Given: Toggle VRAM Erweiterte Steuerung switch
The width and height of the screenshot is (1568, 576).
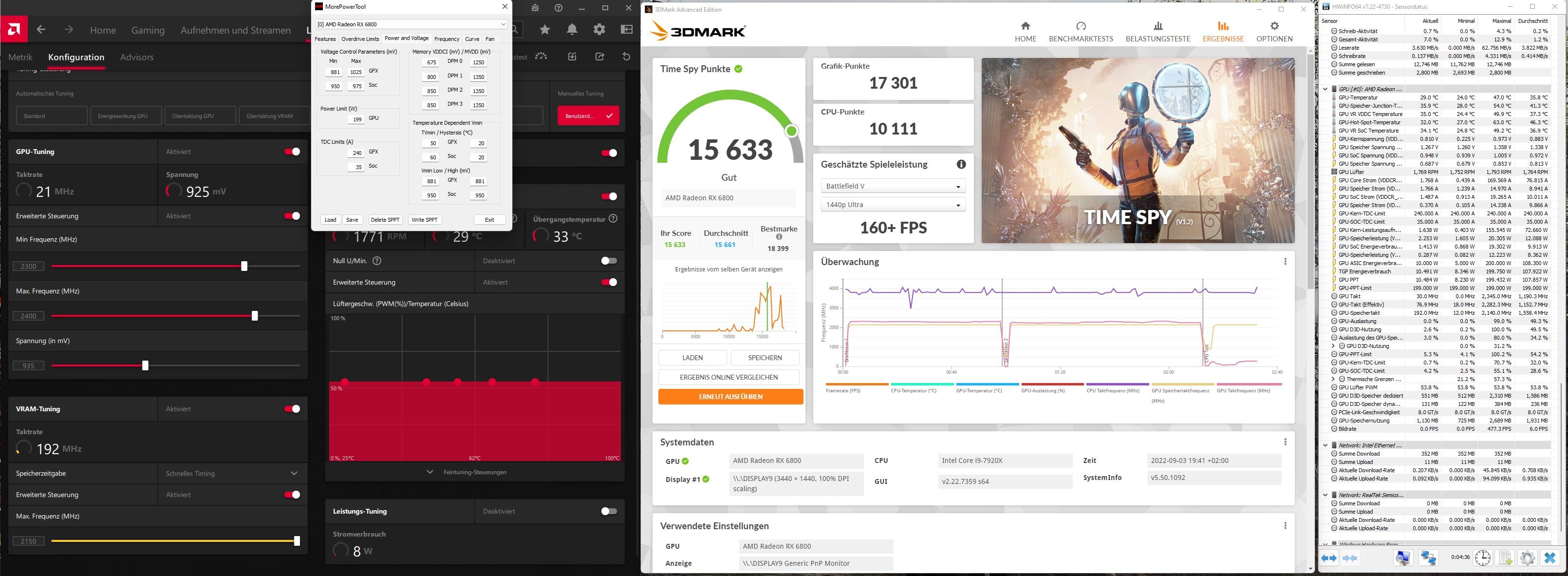Looking at the screenshot, I should coord(292,495).
